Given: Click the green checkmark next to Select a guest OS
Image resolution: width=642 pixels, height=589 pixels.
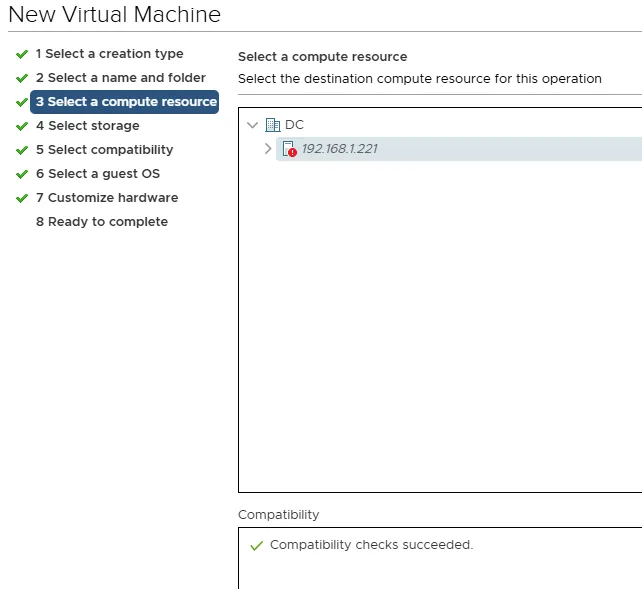Looking at the screenshot, I should (22, 174).
